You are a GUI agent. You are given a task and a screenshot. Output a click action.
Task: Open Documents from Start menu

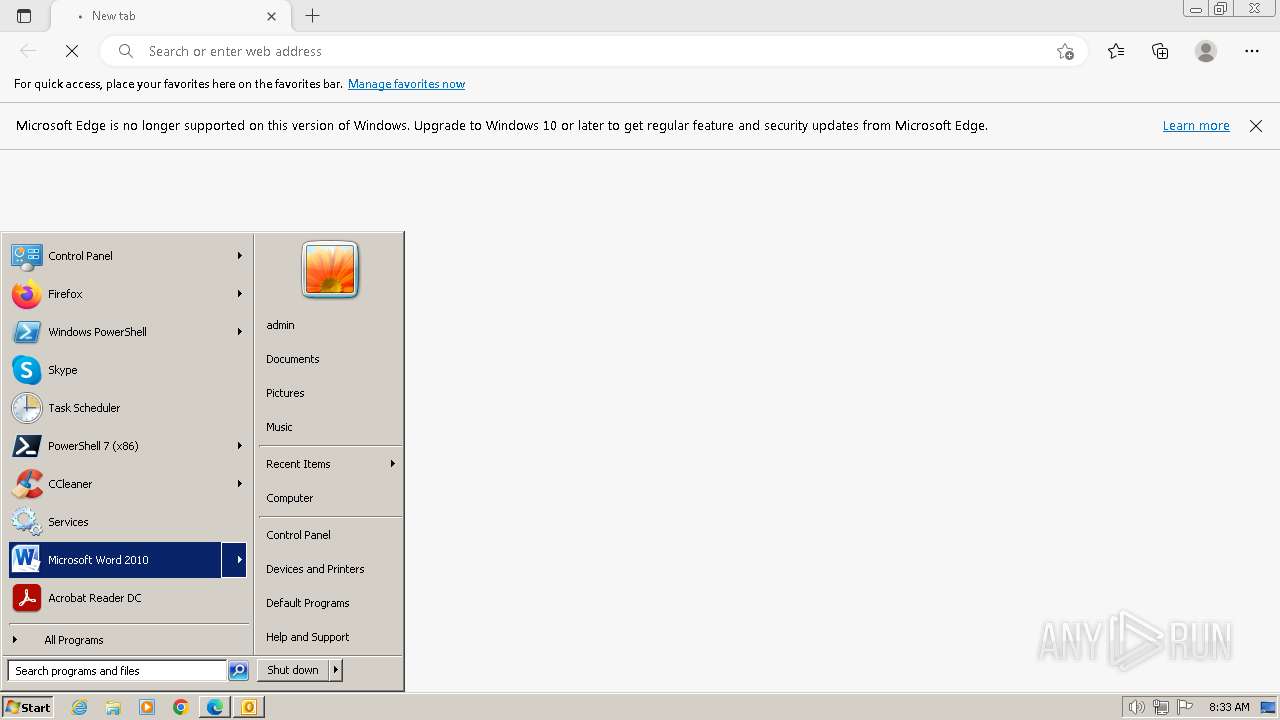[330, 359]
